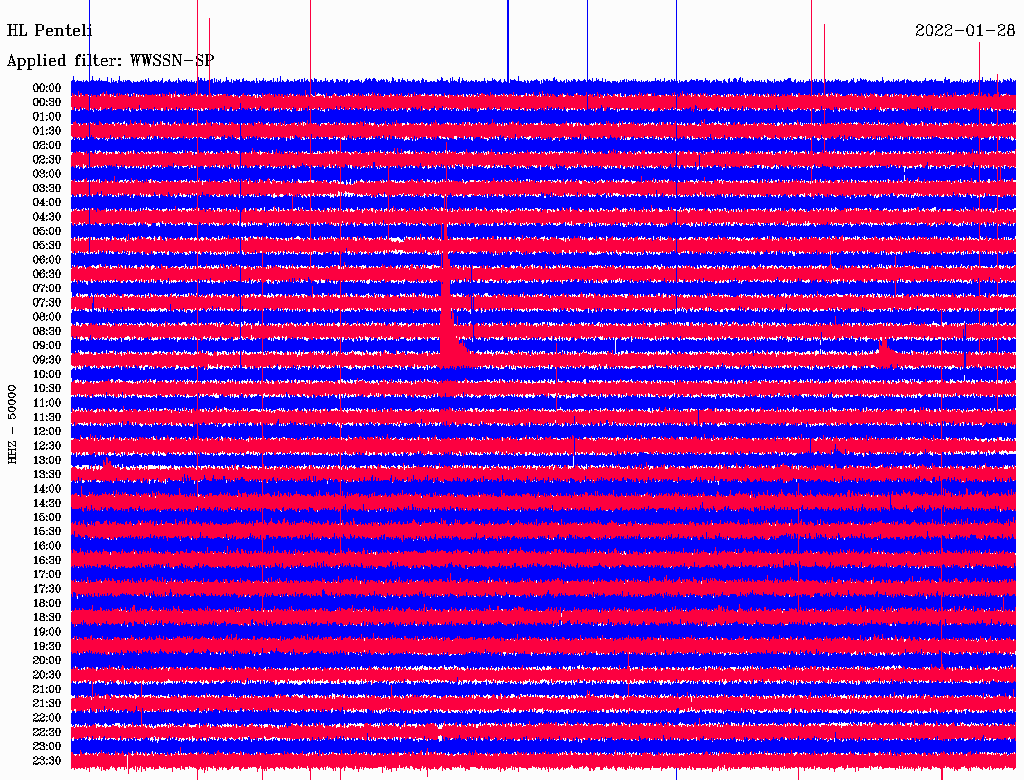Select the 23:30 time label
Screen dimensions: 1024x780
point(47,761)
